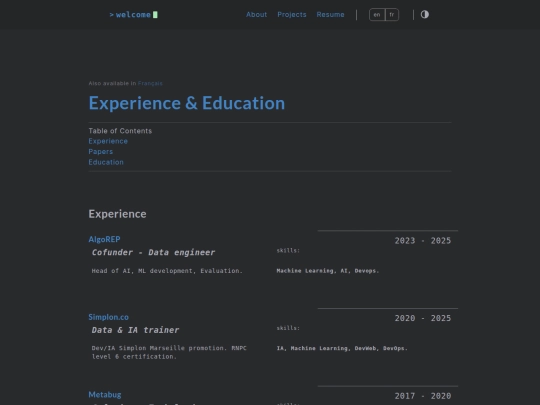Image resolution: width=540 pixels, height=405 pixels.
Task: Open the Projects page in navigation
Action: 292,15
